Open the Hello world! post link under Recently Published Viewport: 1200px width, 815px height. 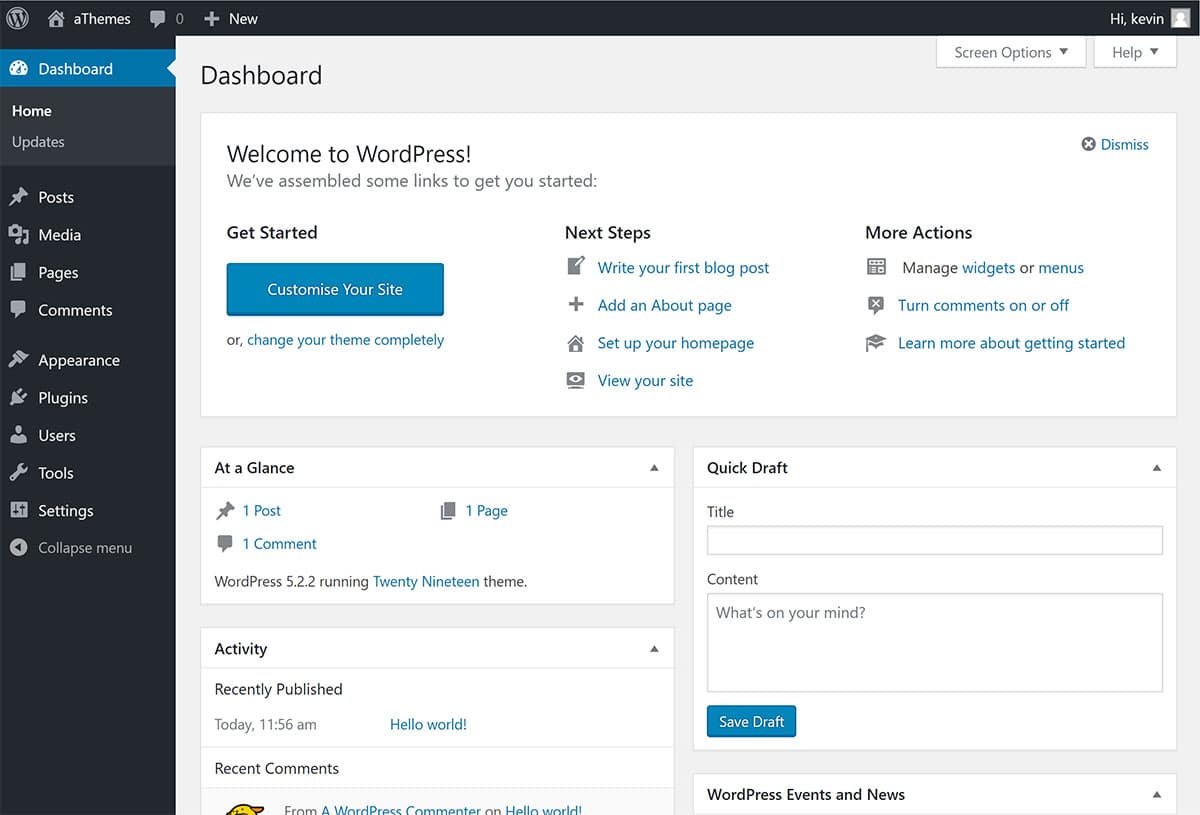click(x=428, y=724)
